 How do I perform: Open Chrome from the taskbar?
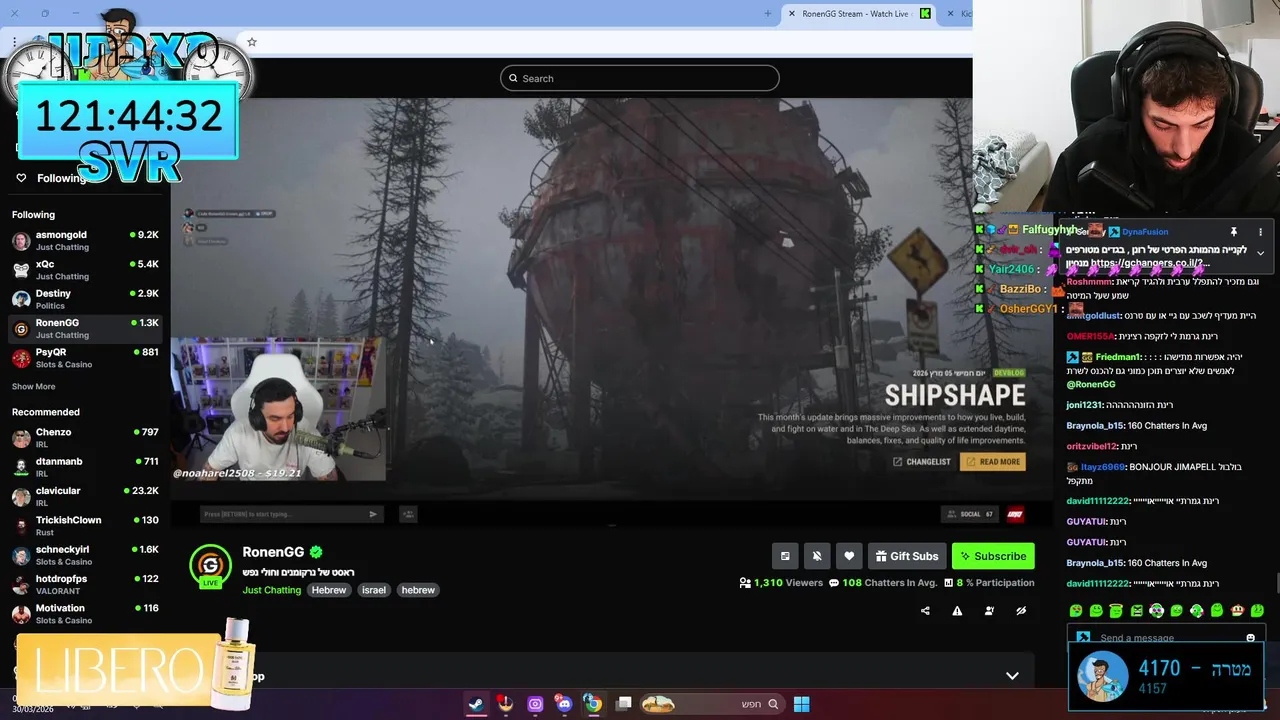pos(593,704)
